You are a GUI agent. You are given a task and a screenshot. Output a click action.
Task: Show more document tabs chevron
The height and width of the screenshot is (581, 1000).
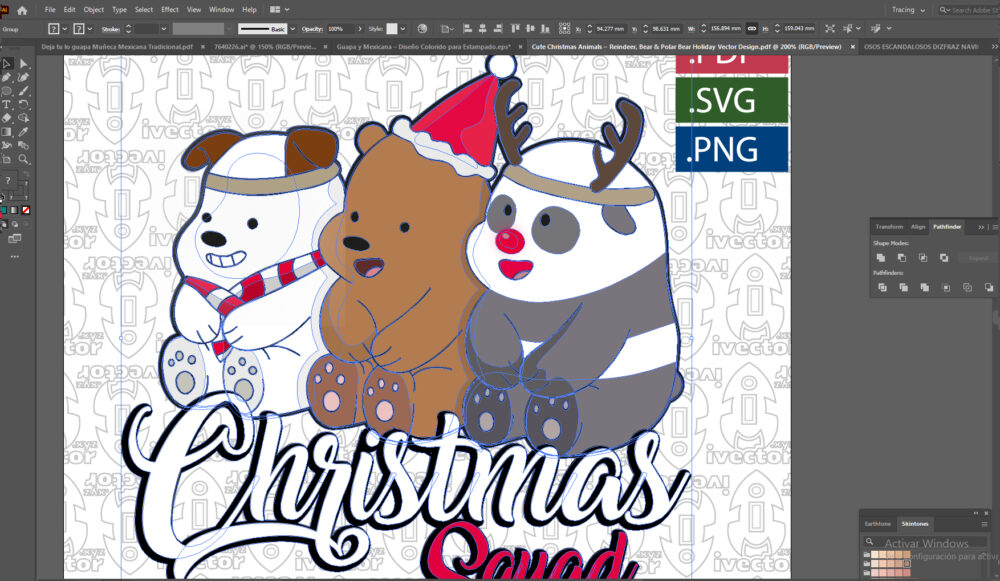(x=994, y=47)
